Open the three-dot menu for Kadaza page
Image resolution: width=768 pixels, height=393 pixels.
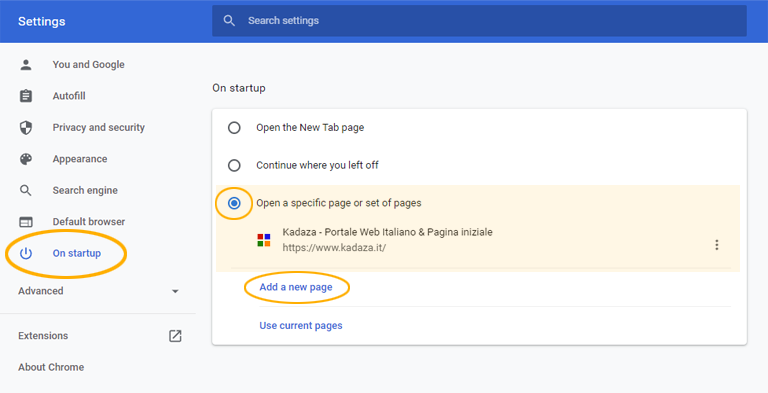[717, 245]
